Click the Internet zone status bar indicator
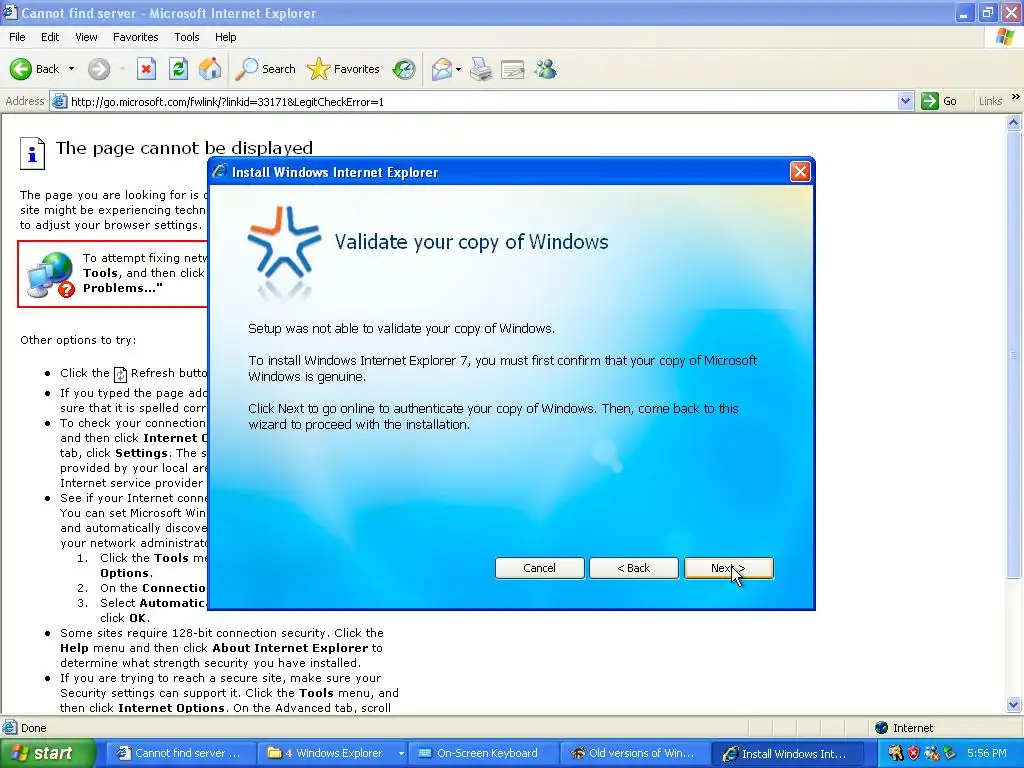Screen dimensions: 1024x768 pyautogui.click(x=904, y=728)
